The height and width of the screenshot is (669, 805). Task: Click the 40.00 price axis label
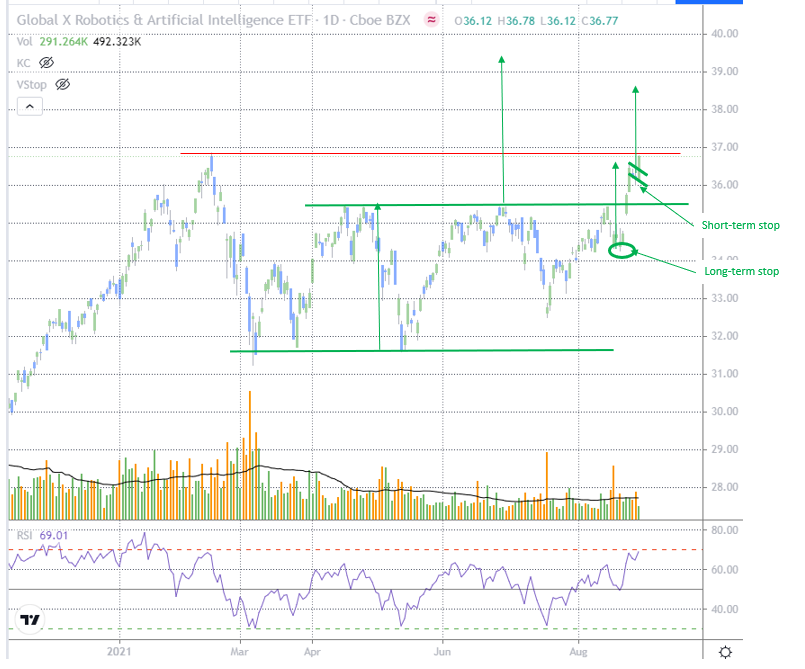point(725,34)
